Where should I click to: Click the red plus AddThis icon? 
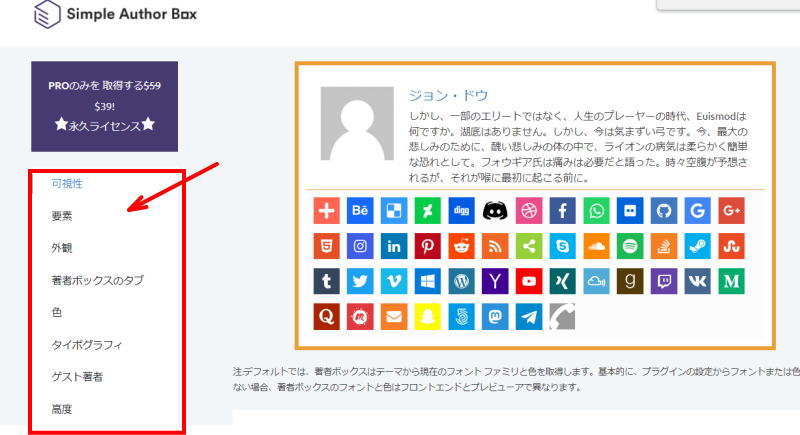click(x=327, y=211)
